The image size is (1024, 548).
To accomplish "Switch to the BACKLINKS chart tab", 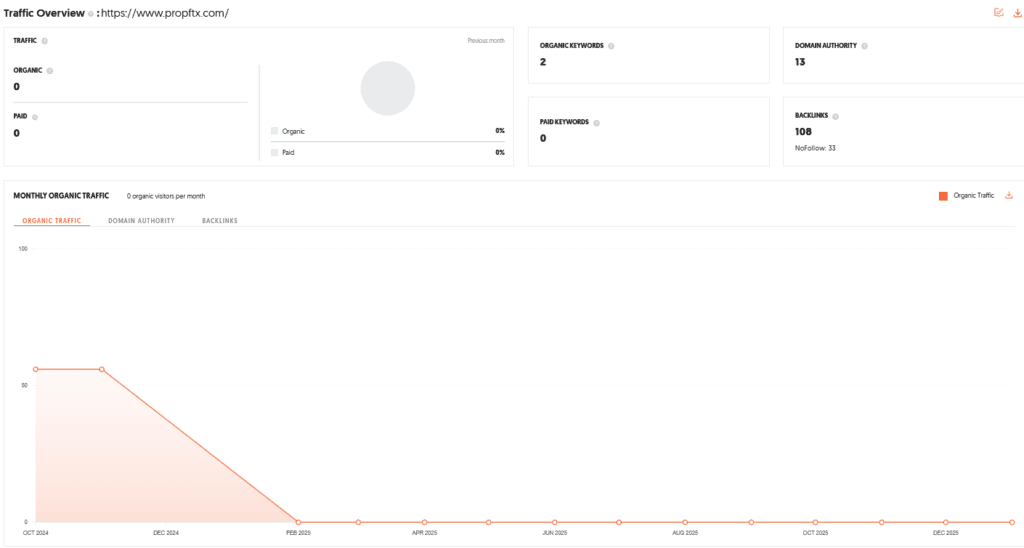I will click(x=219, y=221).
